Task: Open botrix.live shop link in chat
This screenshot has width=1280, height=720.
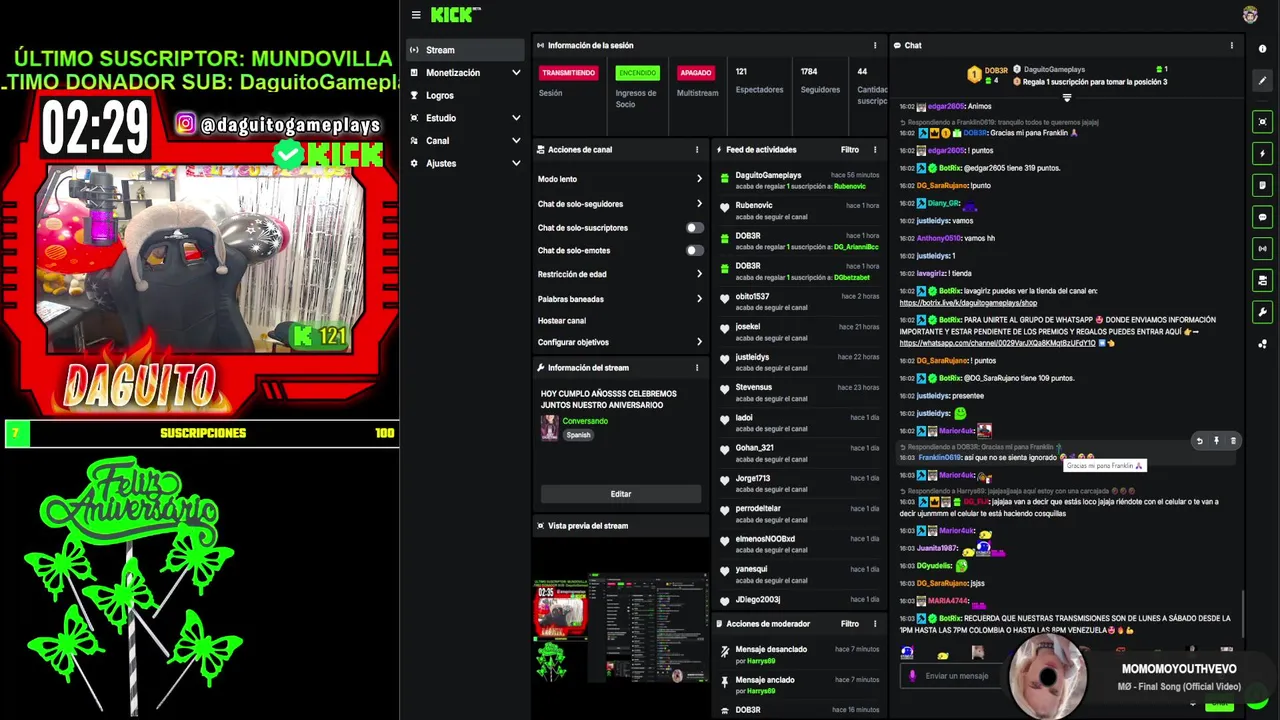Action: [x=968, y=302]
